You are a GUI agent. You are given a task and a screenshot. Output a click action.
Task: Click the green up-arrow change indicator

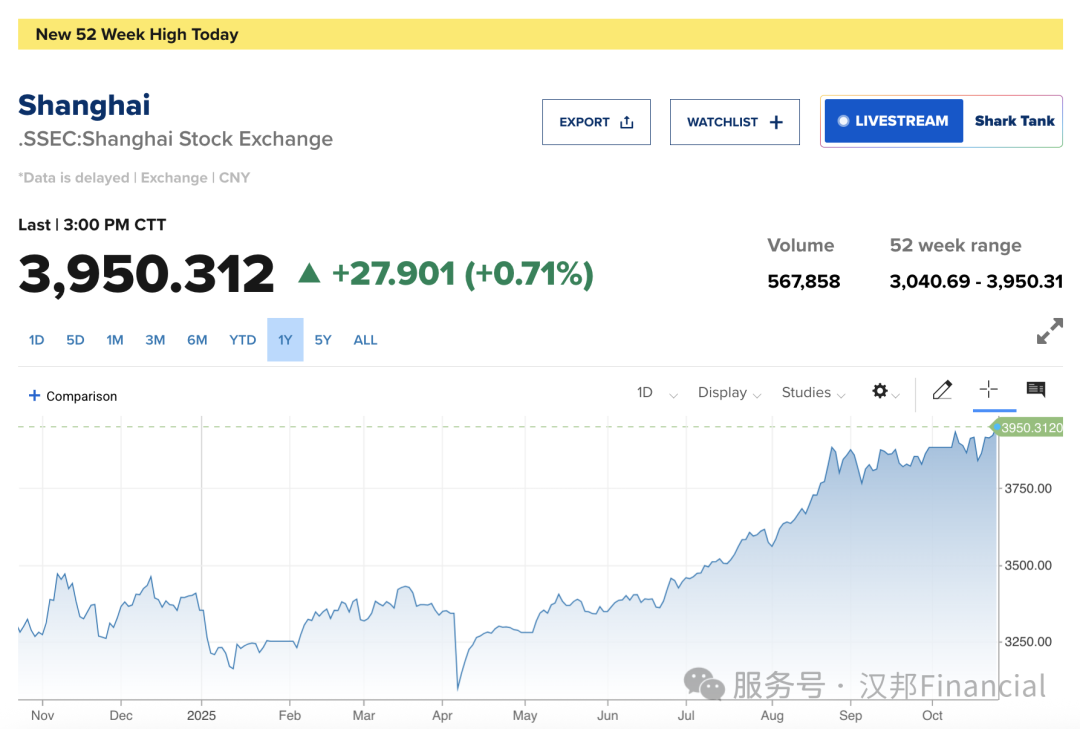pos(310,272)
